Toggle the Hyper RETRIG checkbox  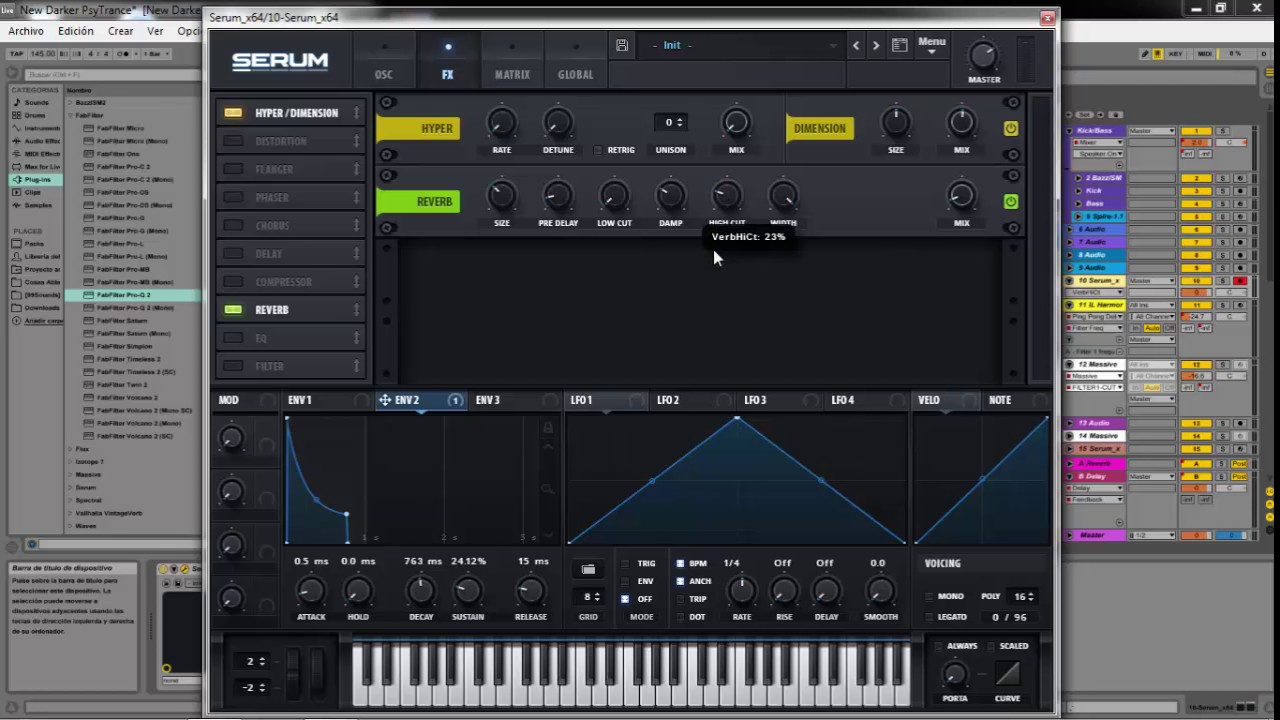click(598, 150)
